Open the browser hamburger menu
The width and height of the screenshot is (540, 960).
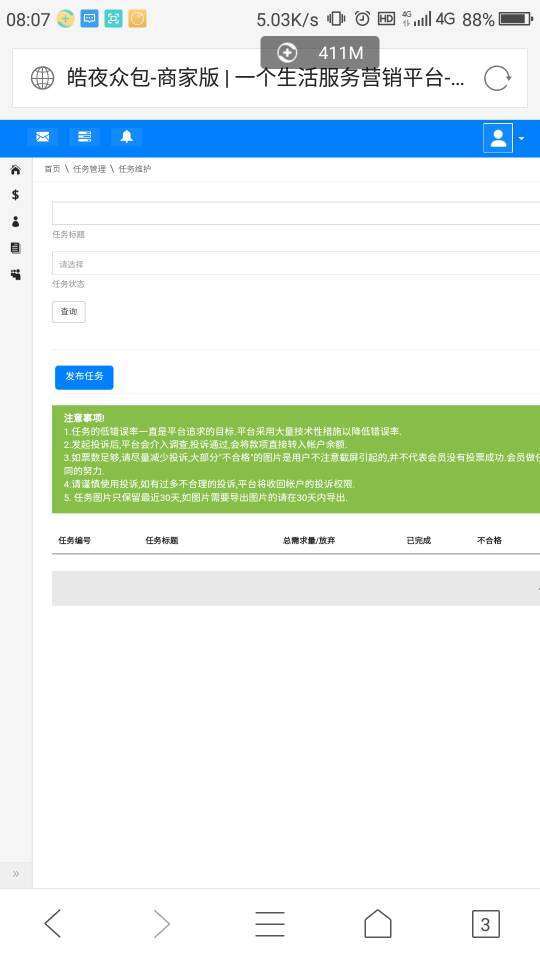coord(269,923)
